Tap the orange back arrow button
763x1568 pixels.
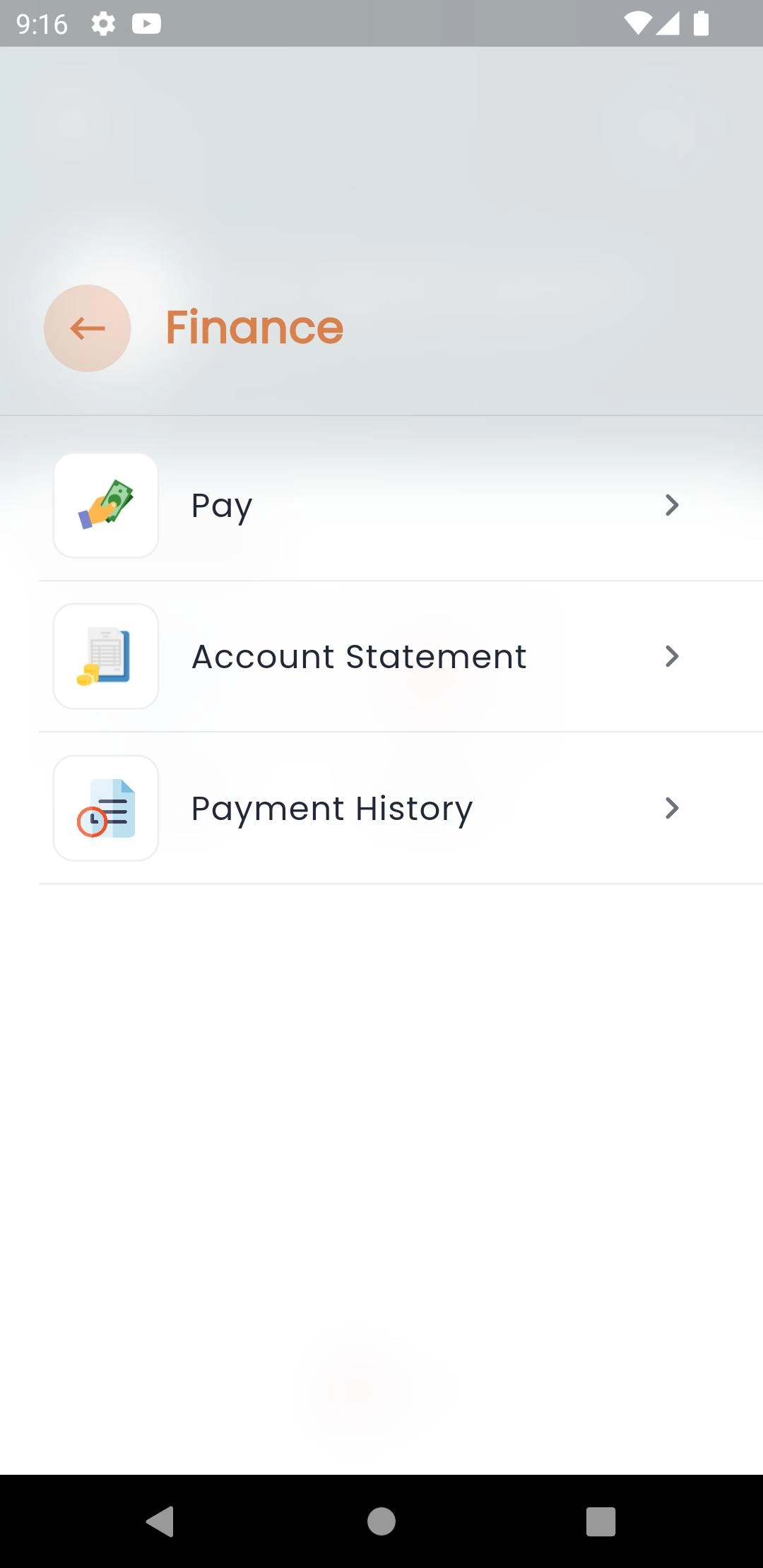(x=88, y=328)
